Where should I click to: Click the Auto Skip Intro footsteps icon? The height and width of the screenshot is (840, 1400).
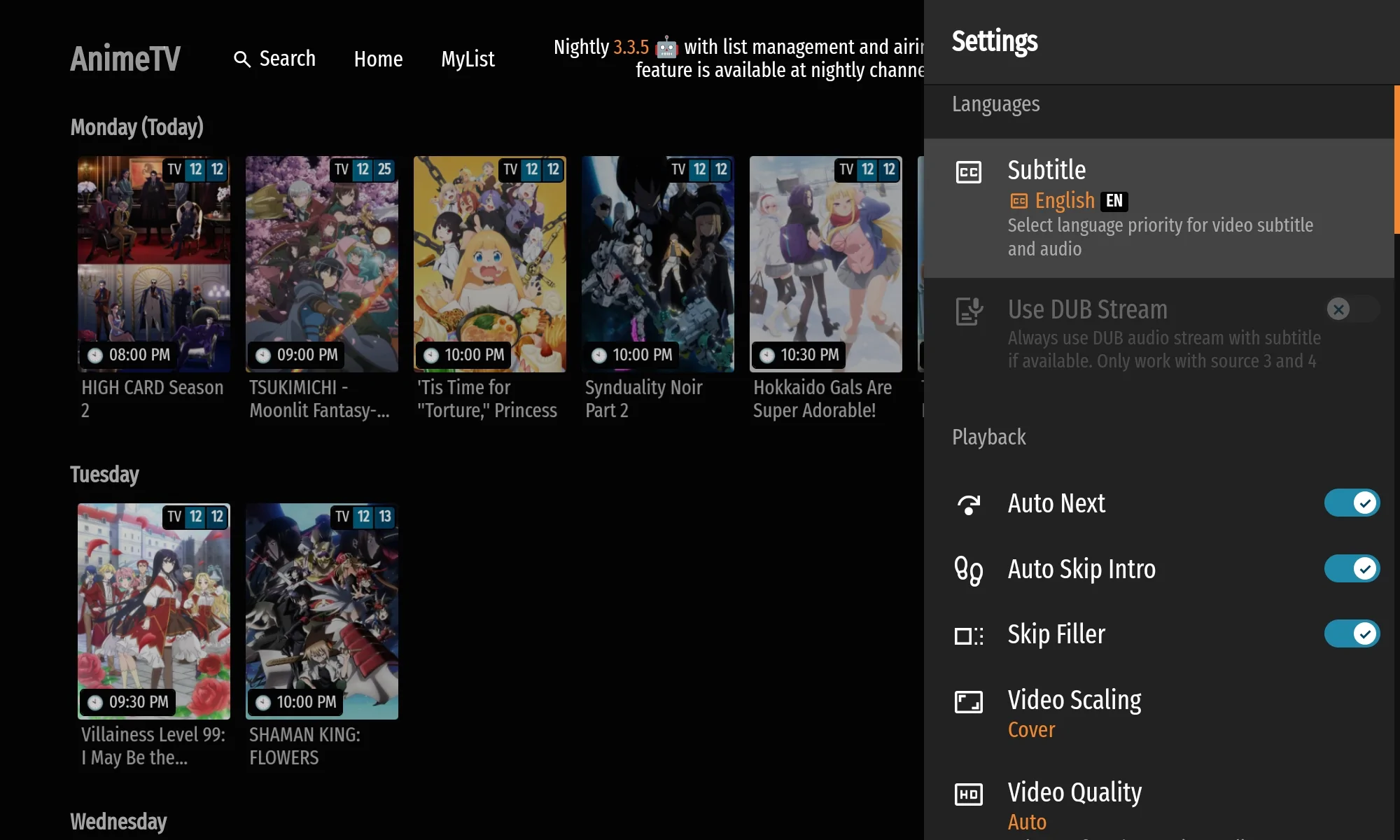click(969, 570)
